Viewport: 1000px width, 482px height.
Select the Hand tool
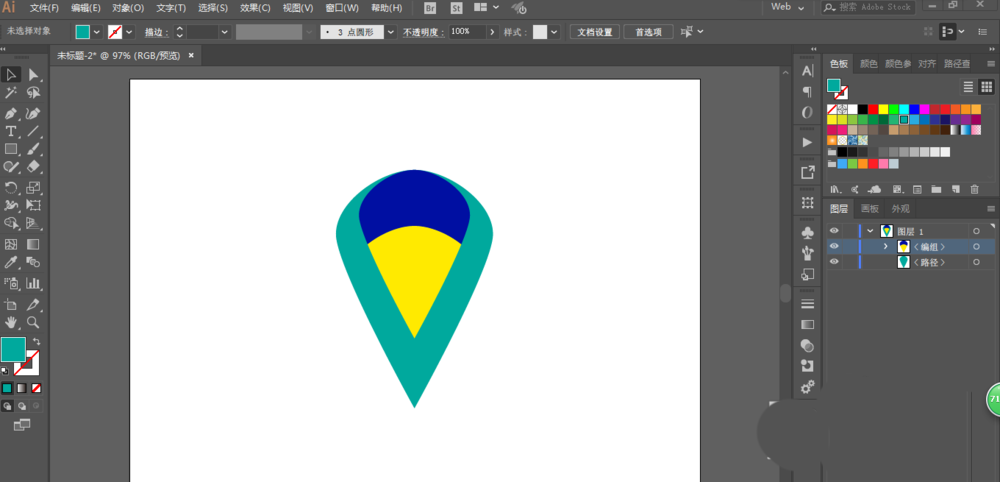pyautogui.click(x=11, y=322)
